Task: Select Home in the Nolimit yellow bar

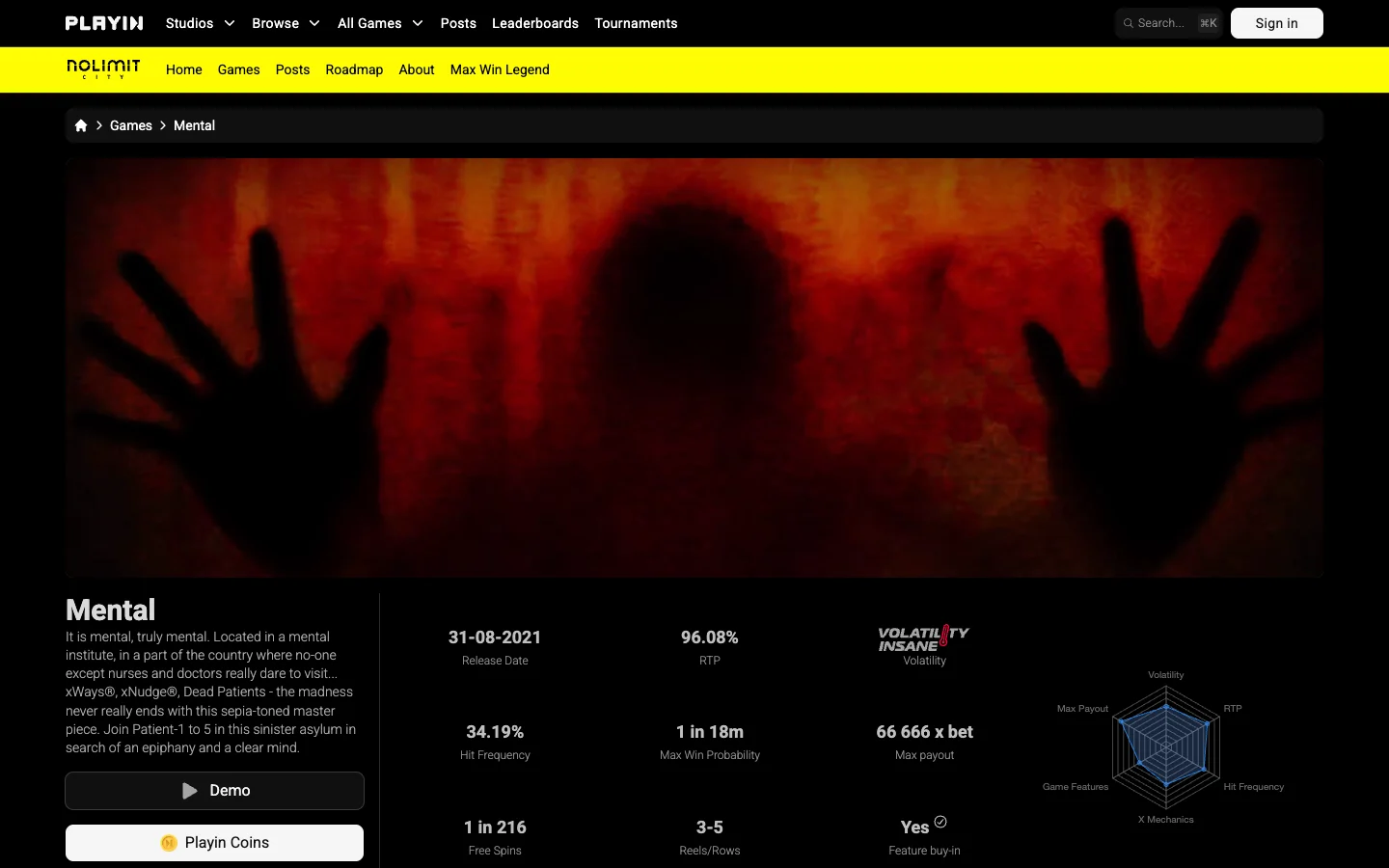Action: tap(184, 69)
